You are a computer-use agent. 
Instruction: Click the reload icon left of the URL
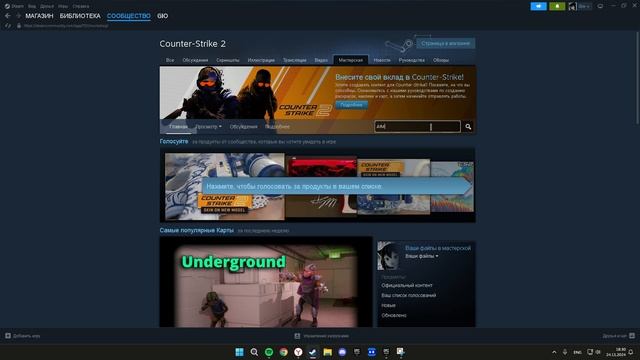pos(7,25)
